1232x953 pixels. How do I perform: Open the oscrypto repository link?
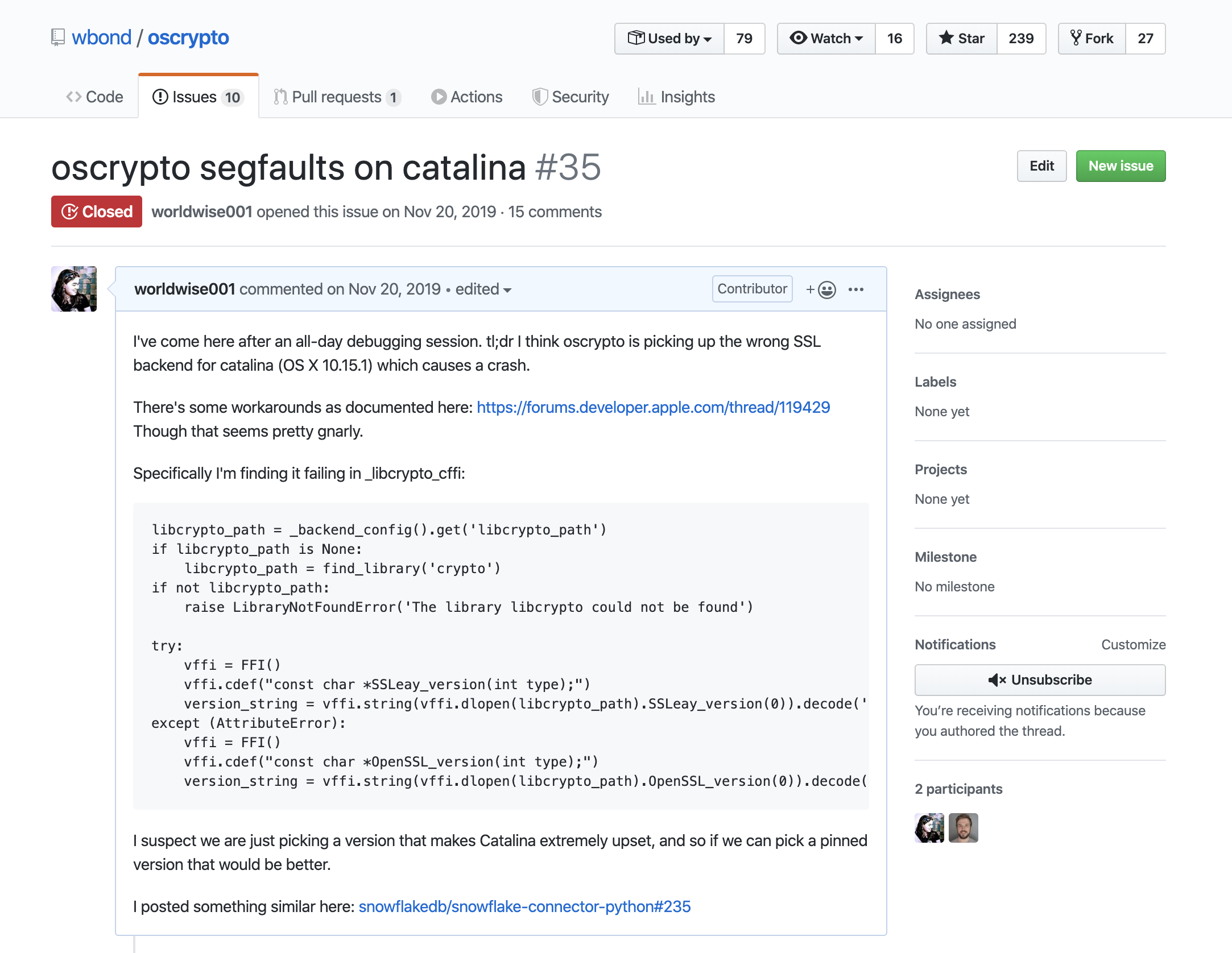(188, 38)
